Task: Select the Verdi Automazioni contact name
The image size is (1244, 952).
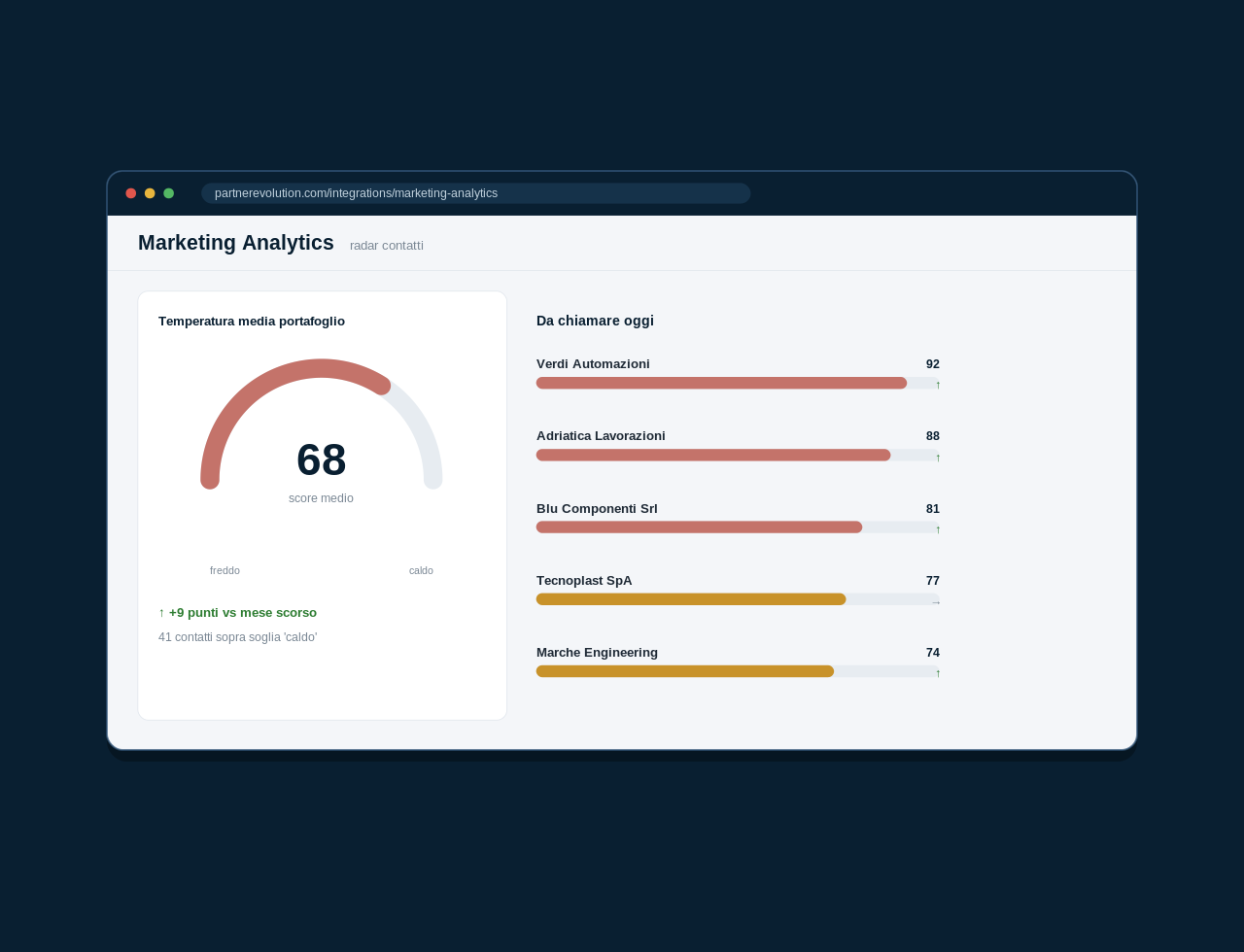Action: tap(593, 364)
